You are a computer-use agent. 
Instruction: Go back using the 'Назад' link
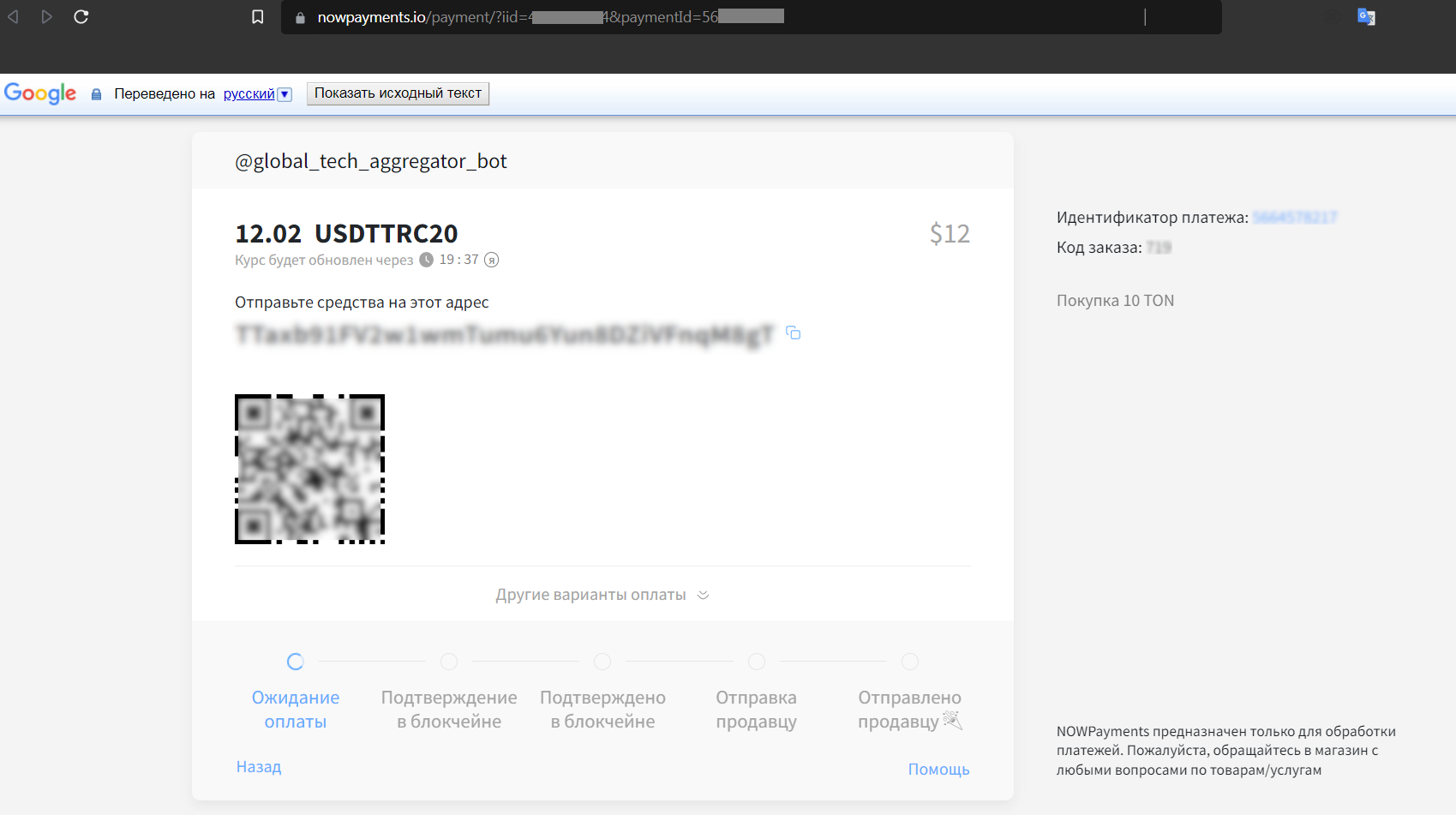pyautogui.click(x=259, y=767)
